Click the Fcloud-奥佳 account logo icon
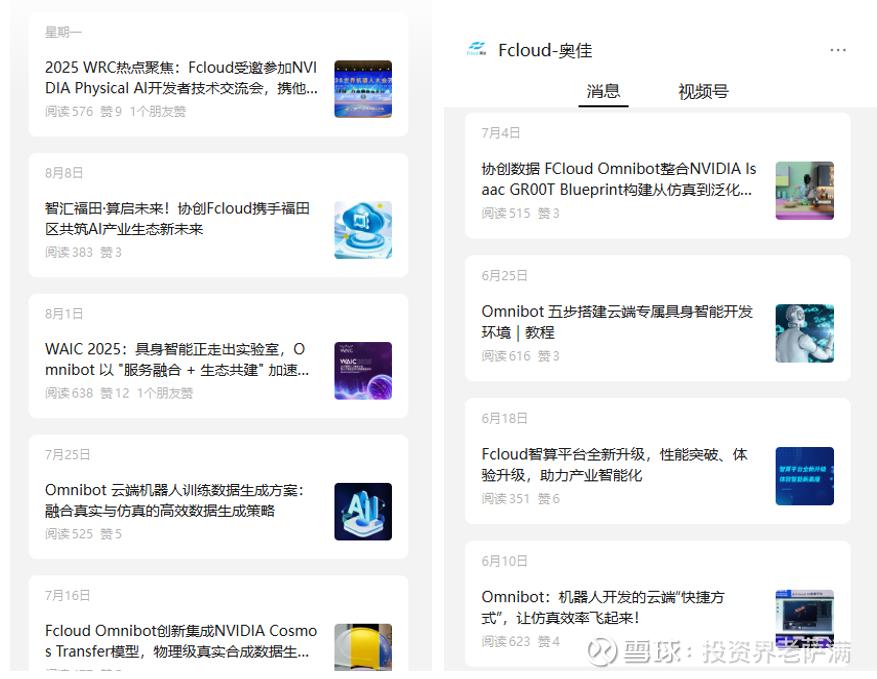 pyautogui.click(x=477, y=49)
